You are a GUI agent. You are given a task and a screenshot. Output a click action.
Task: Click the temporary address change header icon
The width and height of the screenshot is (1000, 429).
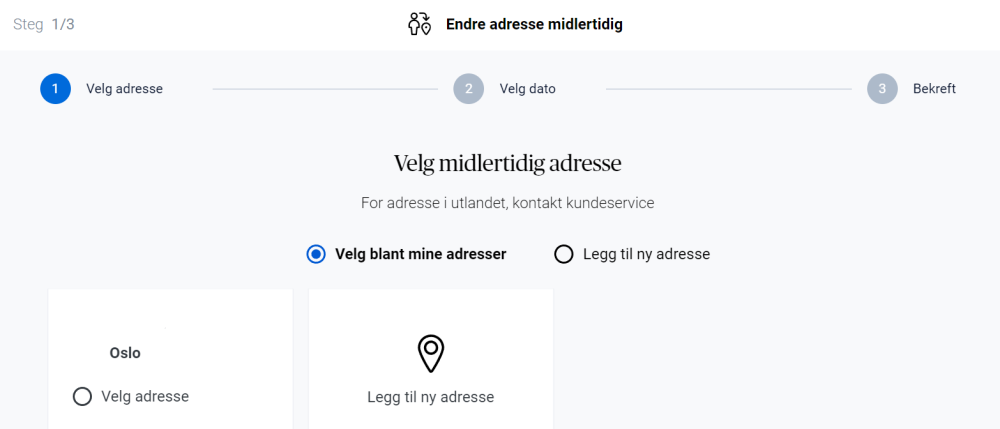click(419, 24)
